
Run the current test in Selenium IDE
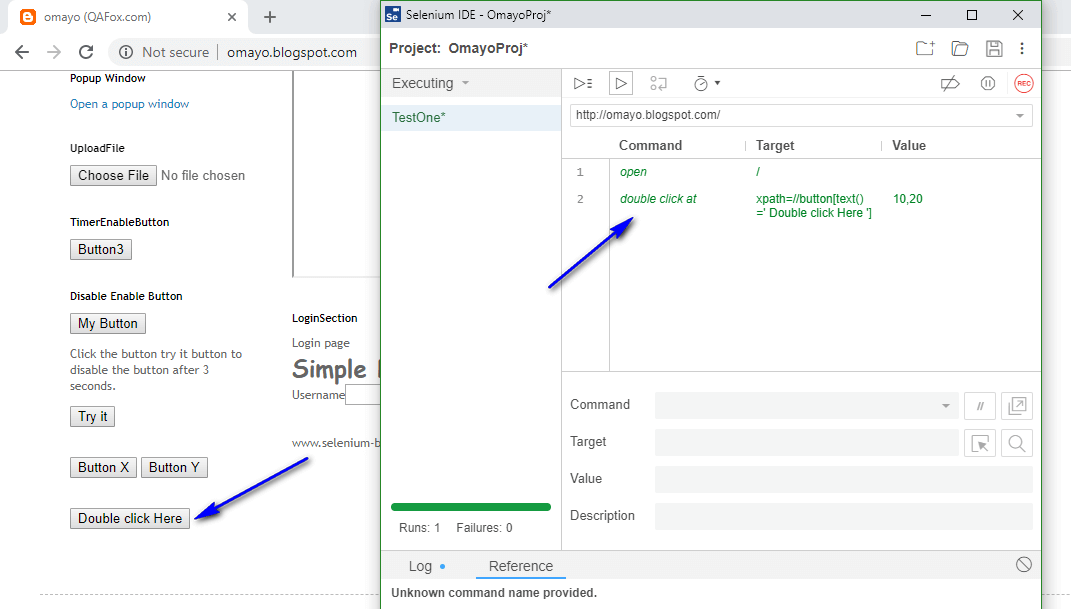click(621, 83)
